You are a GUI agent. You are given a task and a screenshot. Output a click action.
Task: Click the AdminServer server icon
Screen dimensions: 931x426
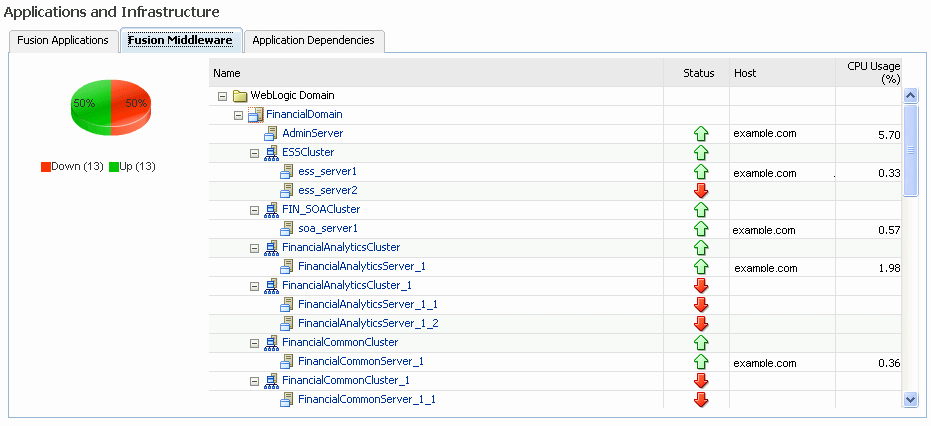click(271, 134)
